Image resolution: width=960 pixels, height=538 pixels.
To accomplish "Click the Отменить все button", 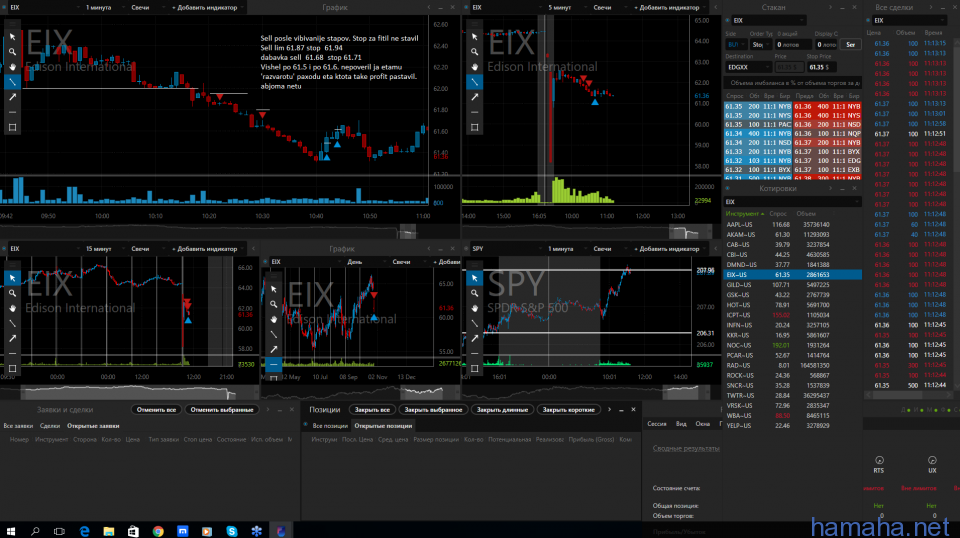I will tap(156, 409).
